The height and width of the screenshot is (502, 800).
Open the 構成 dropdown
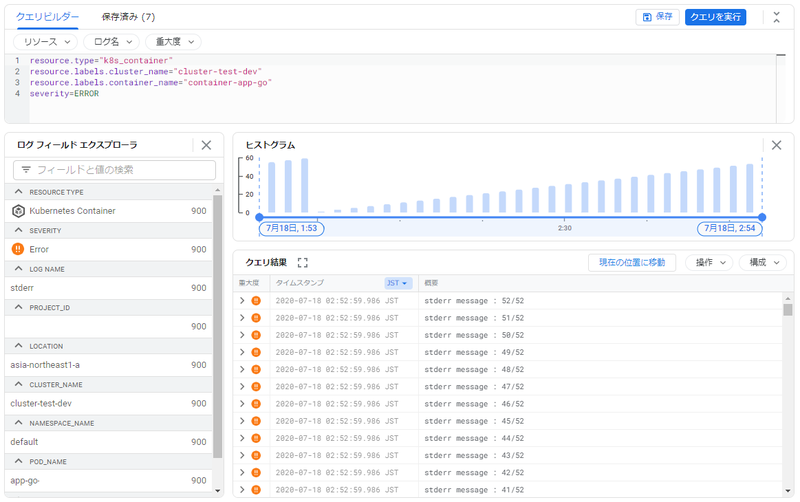[x=763, y=263]
